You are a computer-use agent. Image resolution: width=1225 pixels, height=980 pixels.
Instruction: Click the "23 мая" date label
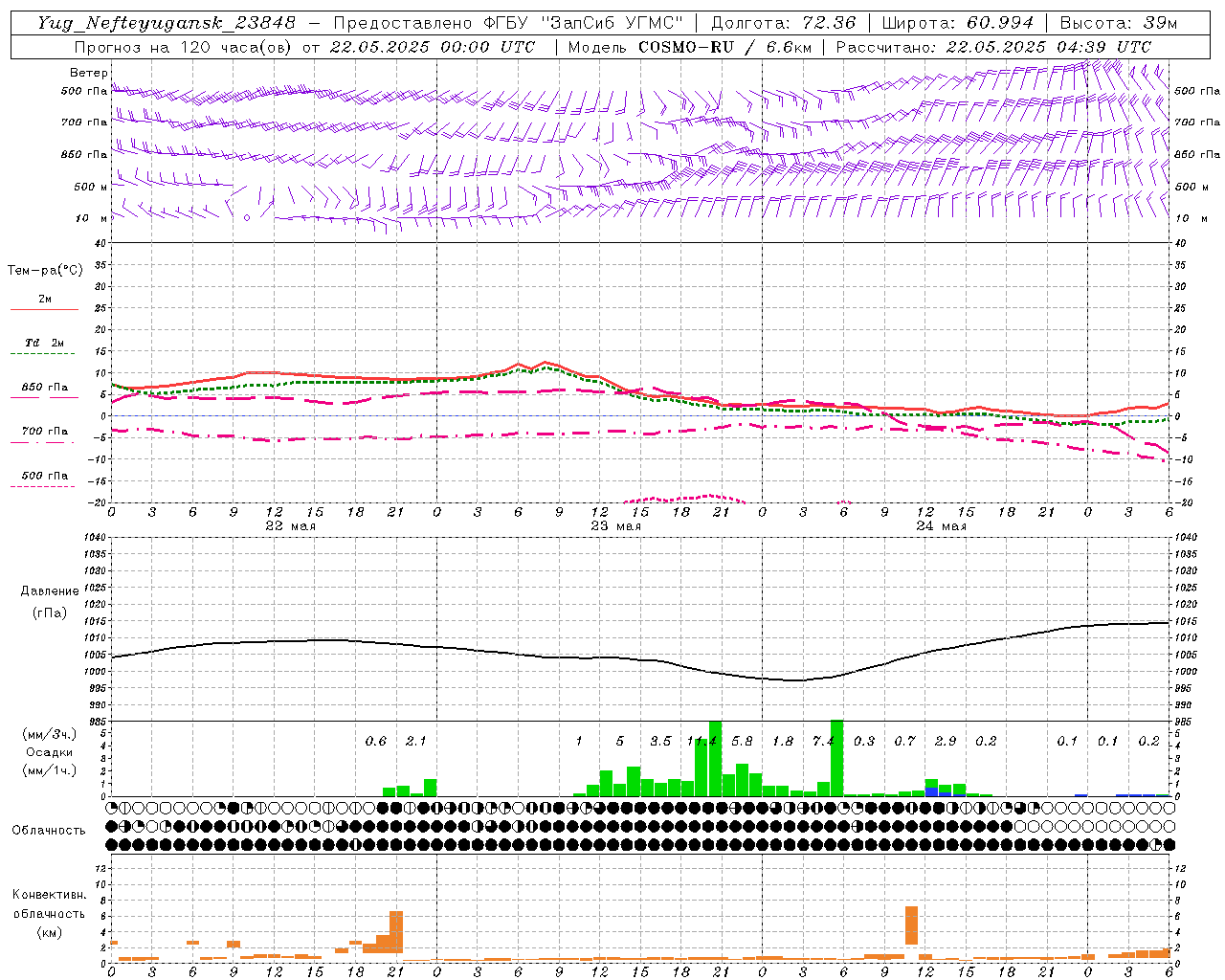pos(616,526)
